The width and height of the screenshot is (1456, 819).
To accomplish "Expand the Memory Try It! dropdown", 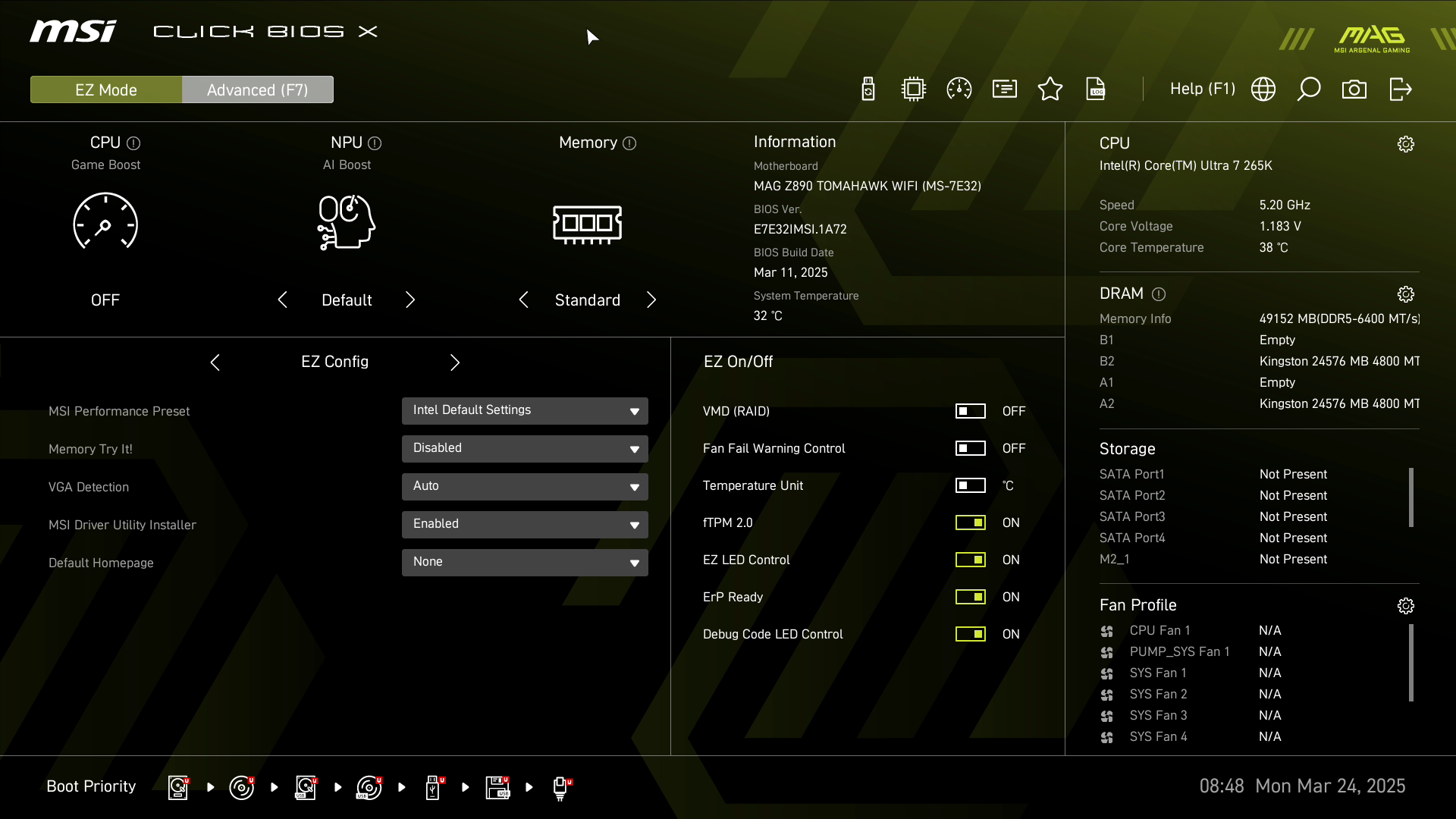I will 525,449.
